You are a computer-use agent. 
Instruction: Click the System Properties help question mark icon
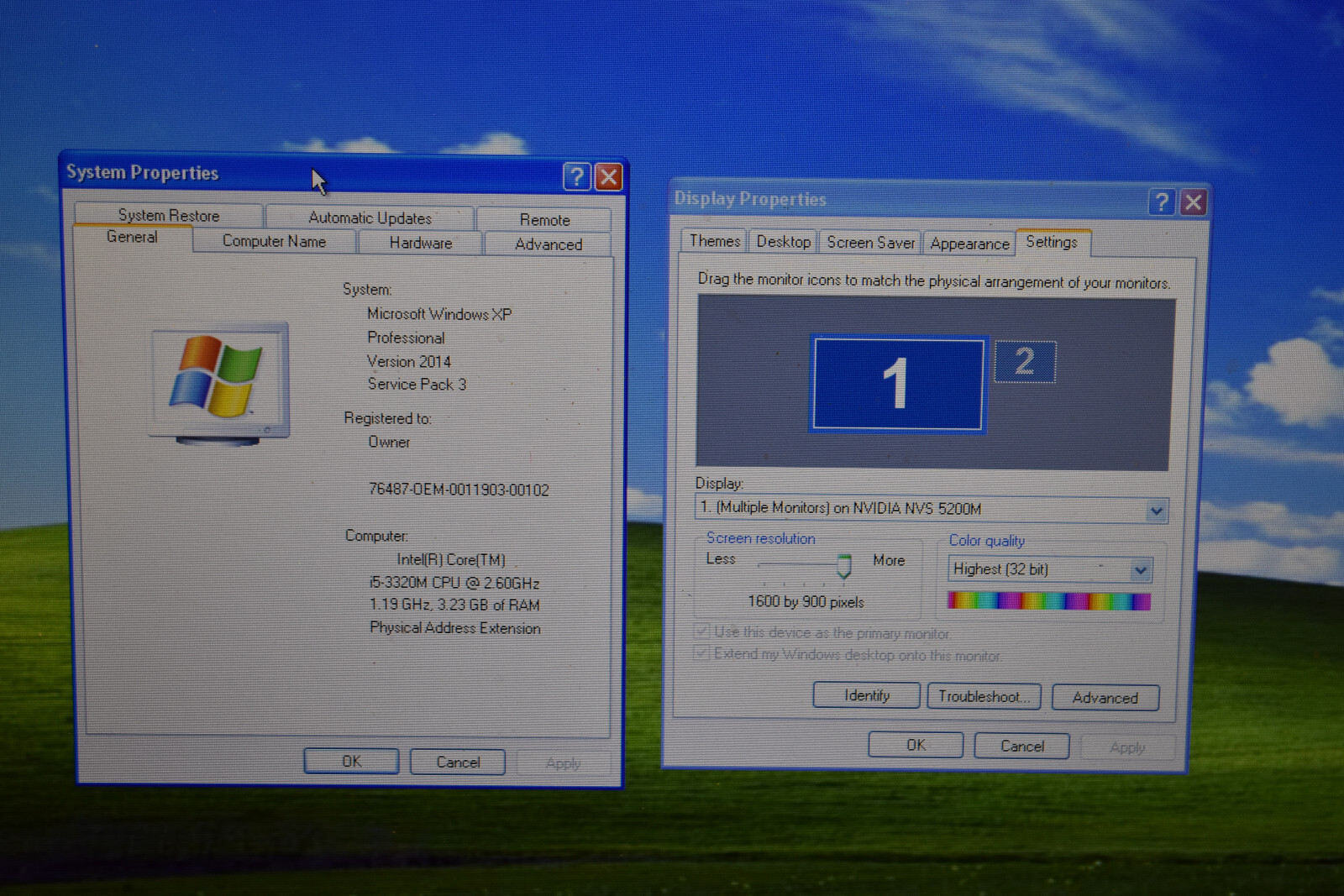pyautogui.click(x=576, y=176)
